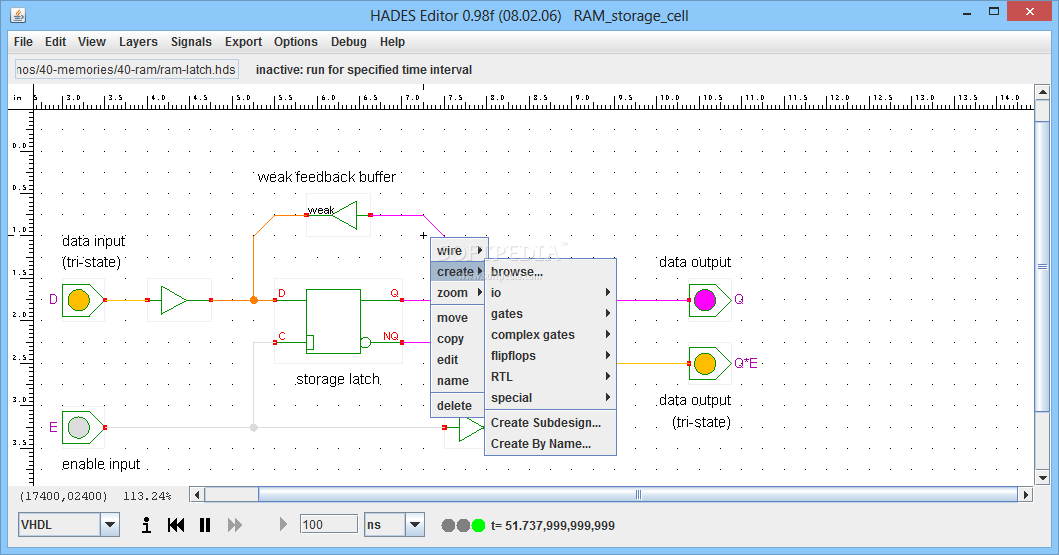Screen dimensions: 1059x555
Task: Select Create Subdesign... option
Action: [x=550, y=422]
